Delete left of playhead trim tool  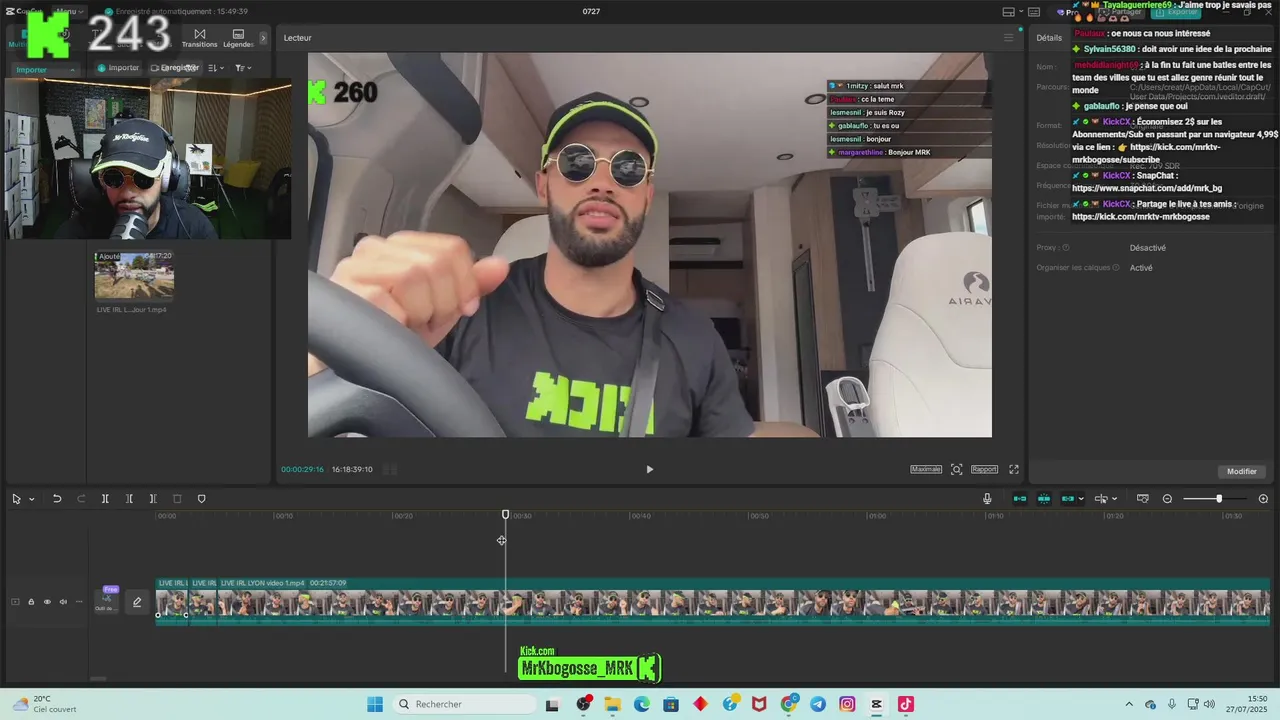pyautogui.click(x=129, y=499)
